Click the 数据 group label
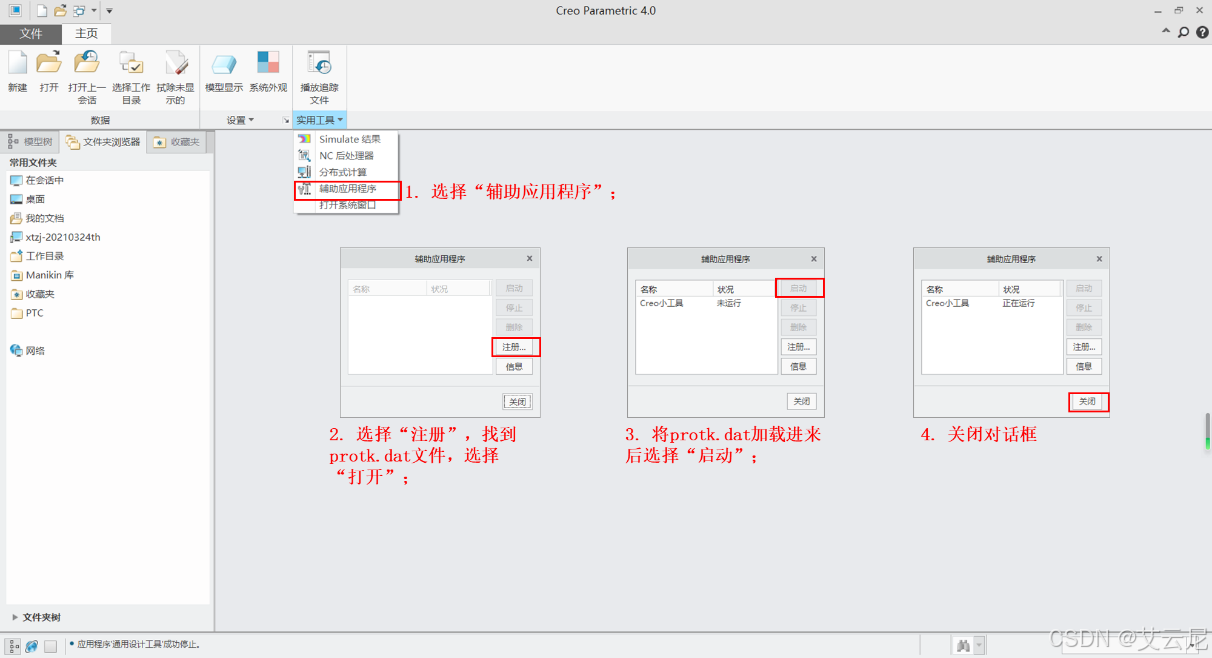The height and width of the screenshot is (658, 1212). [100, 120]
